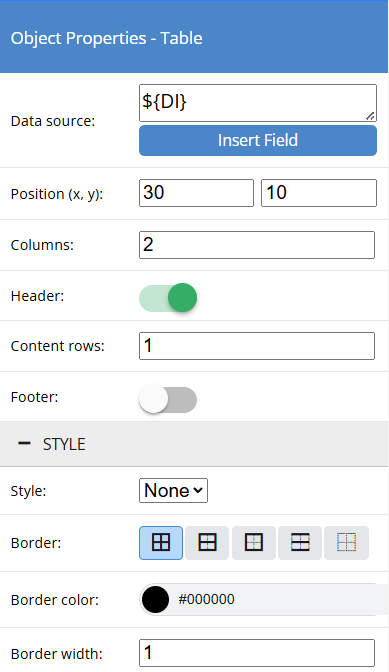Choose the header-row and frame border style
The width and height of the screenshot is (389, 672).
point(207,543)
